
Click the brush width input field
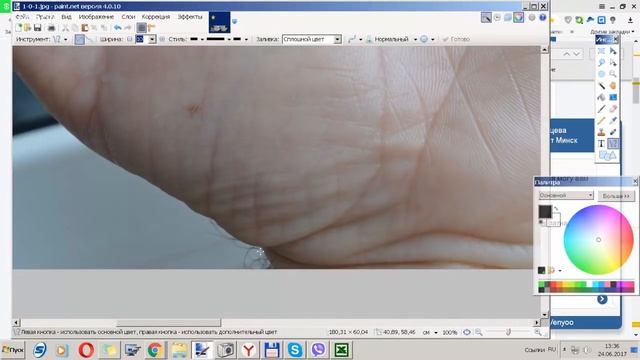[142, 39]
